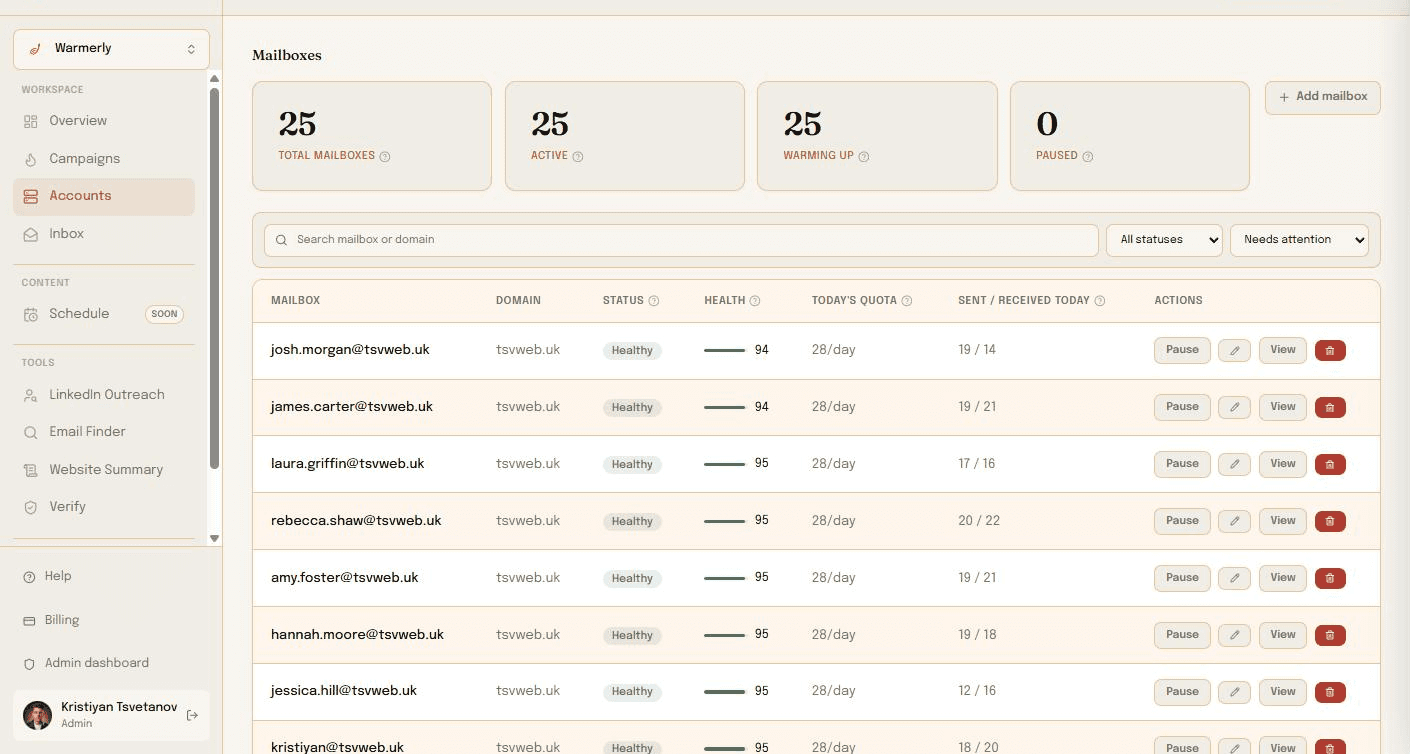Edit josh.morgan@tsvweb.uk with pencil icon
Image resolution: width=1410 pixels, height=754 pixels.
pyautogui.click(x=1234, y=351)
